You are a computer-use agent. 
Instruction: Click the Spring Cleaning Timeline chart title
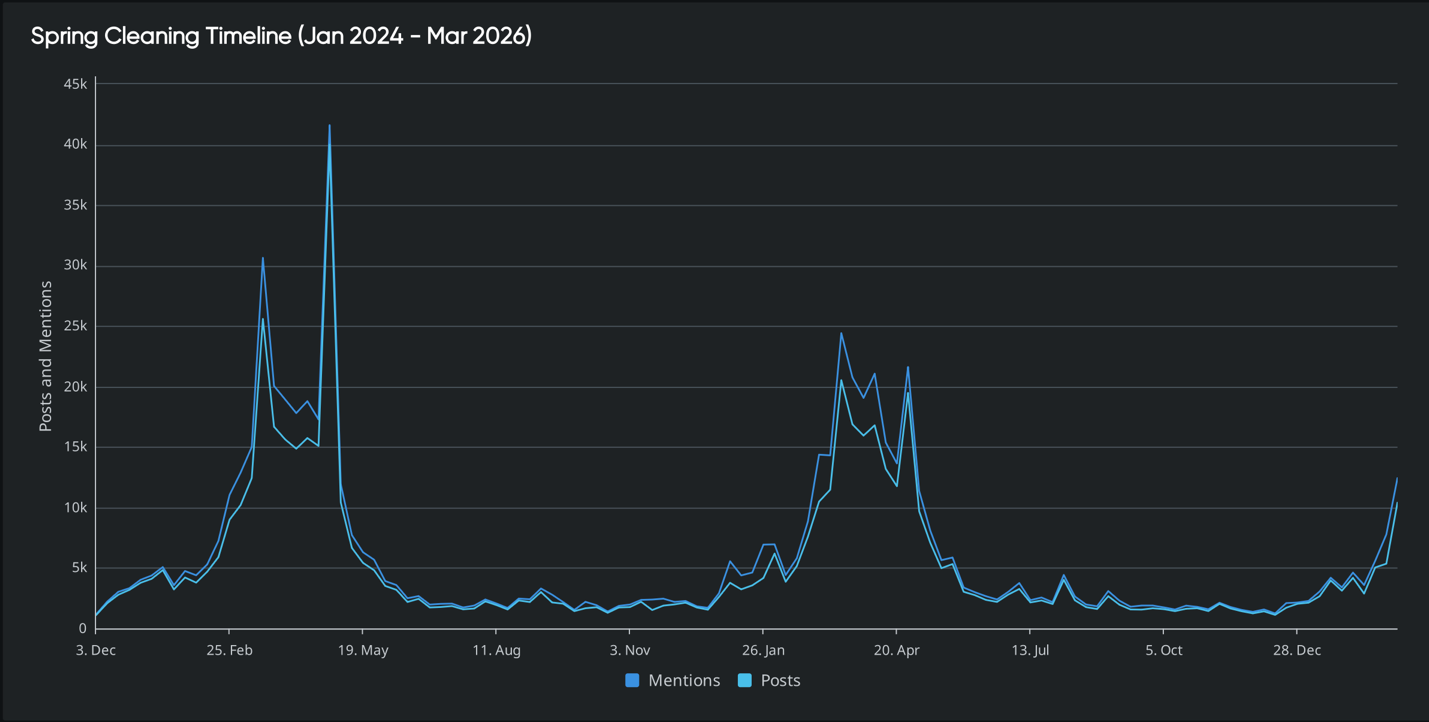tap(281, 37)
